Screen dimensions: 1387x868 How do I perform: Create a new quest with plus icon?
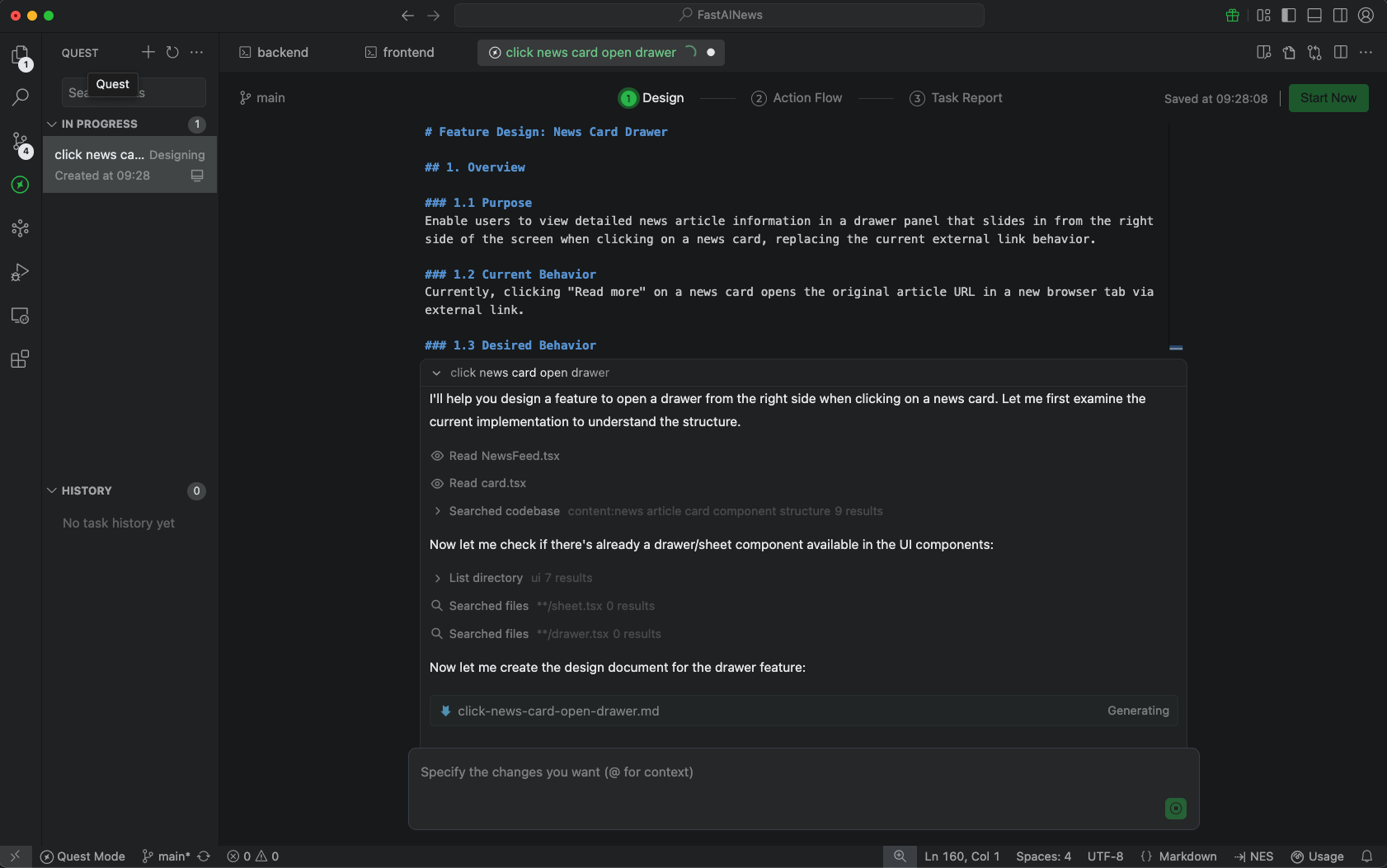[148, 52]
